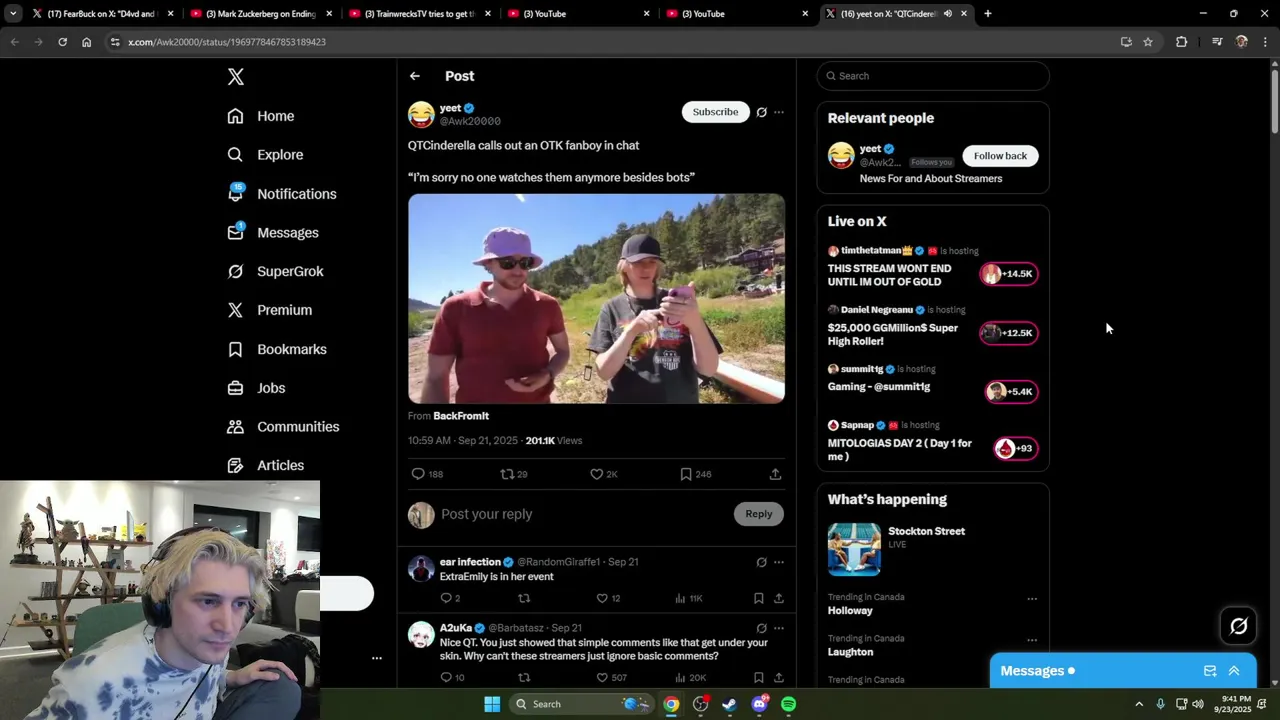The height and width of the screenshot is (720, 1280).
Task: Share ear infection's reply
Action: (x=779, y=598)
